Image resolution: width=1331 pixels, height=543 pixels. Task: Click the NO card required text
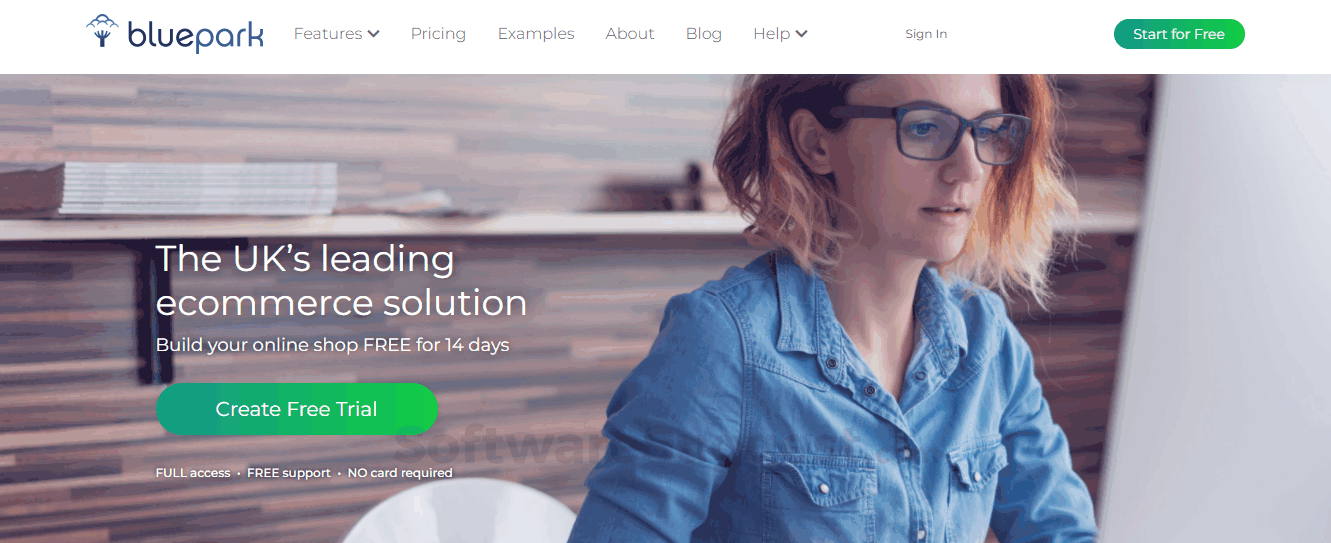point(400,473)
